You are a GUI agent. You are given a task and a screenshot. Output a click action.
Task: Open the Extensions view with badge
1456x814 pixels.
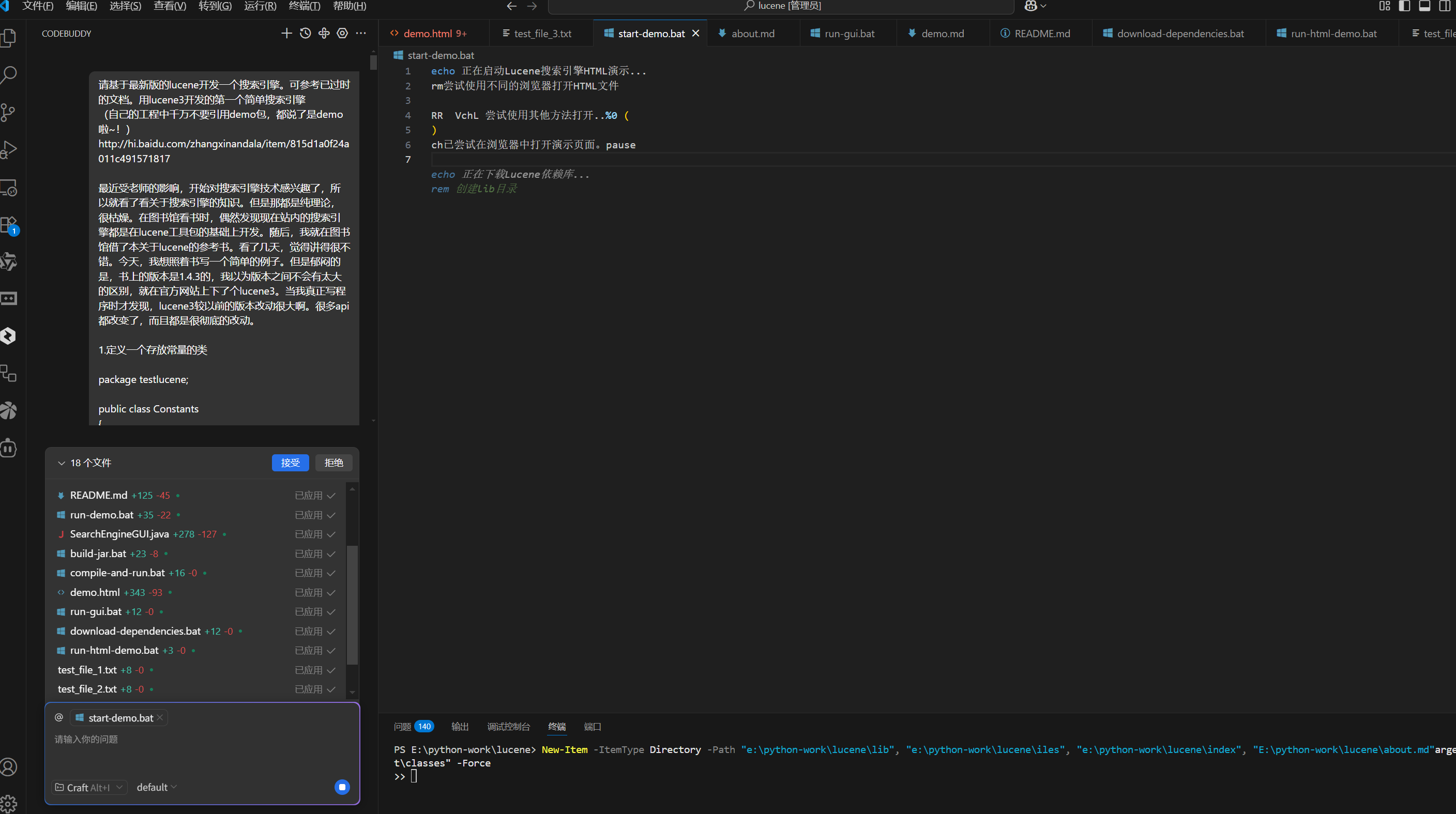9,225
